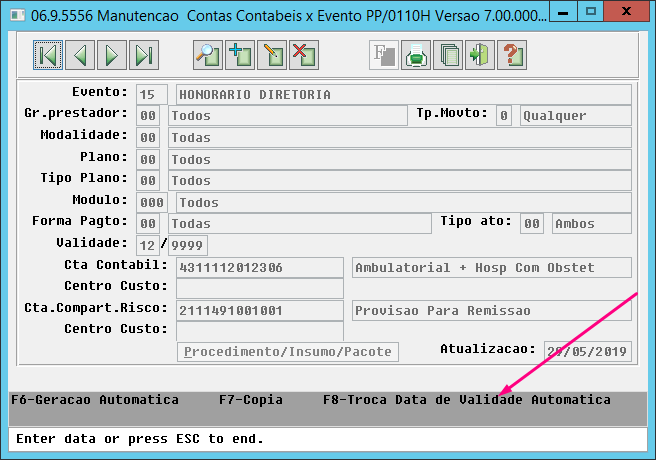Click the Cta Contabil field 4311112012306
656x460 pixels.
point(260,268)
